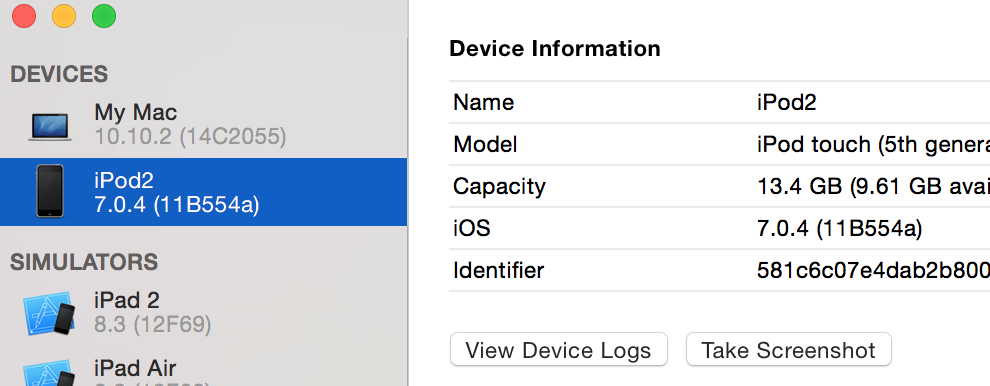Click the Take Screenshot button
The image size is (990, 386).
tap(789, 349)
